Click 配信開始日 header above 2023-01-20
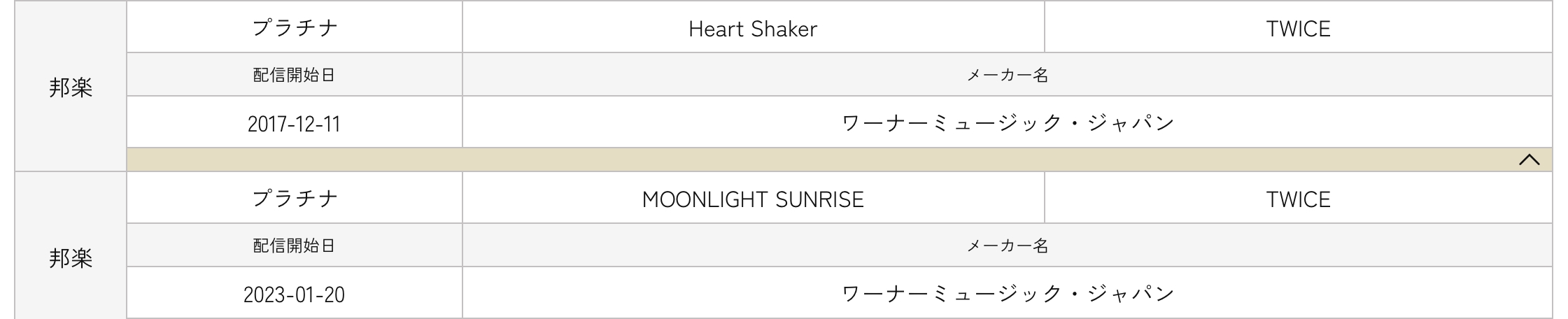Image resolution: width=1568 pixels, height=319 pixels. 294,246
